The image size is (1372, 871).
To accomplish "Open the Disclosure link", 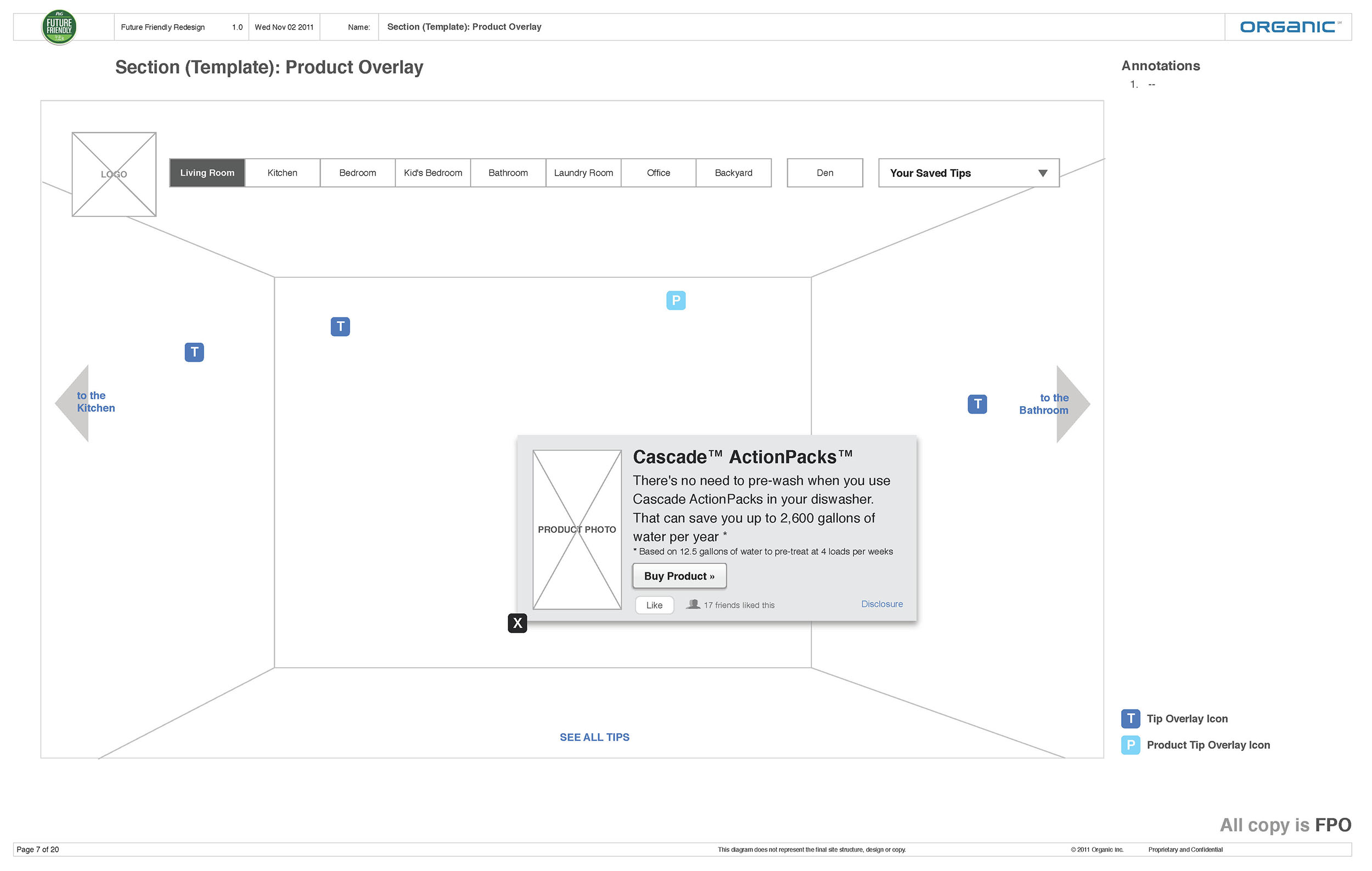I will (882, 604).
